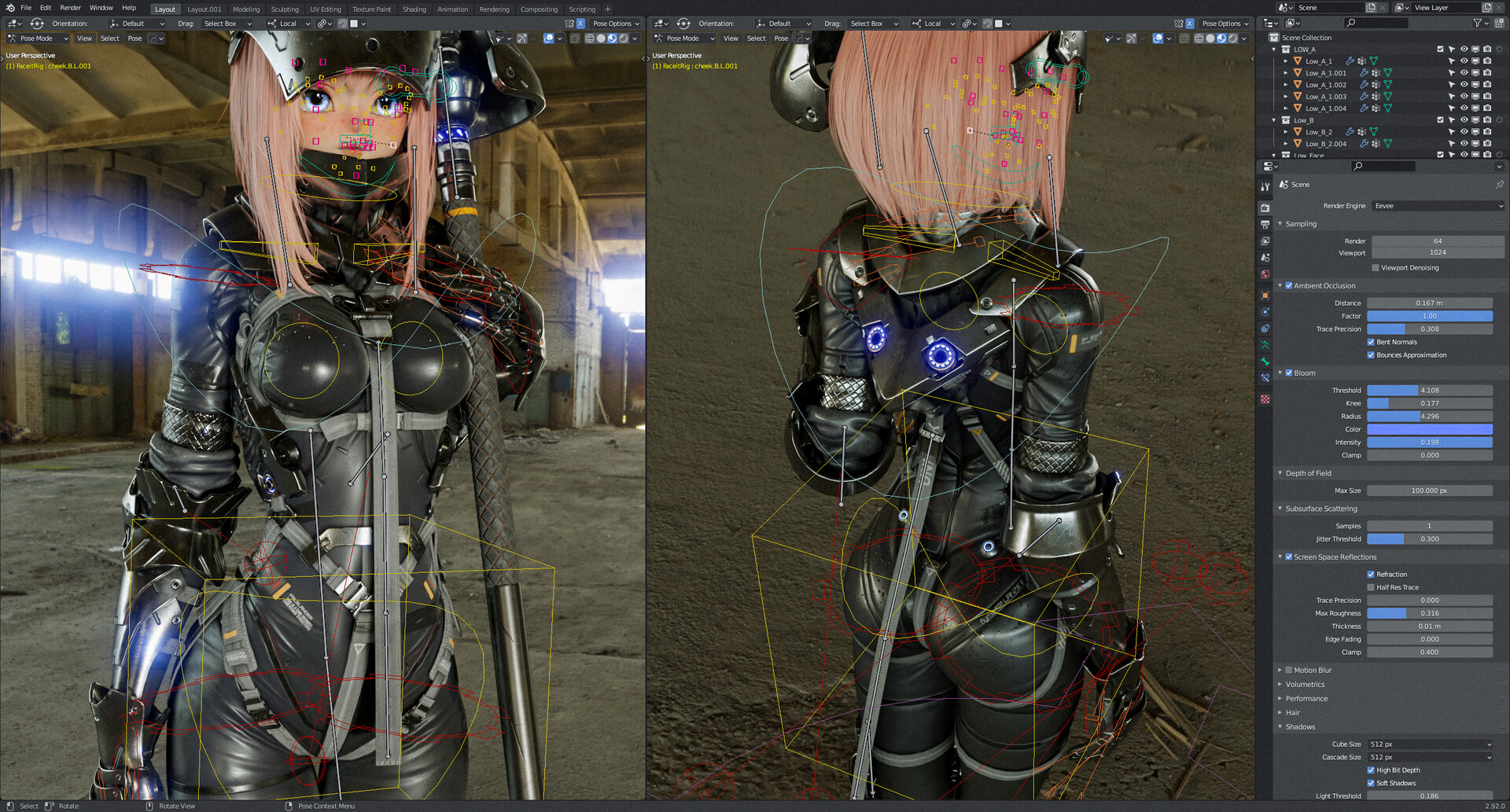This screenshot has height=812, width=1510.
Task: Open the File menu
Action: [26, 8]
